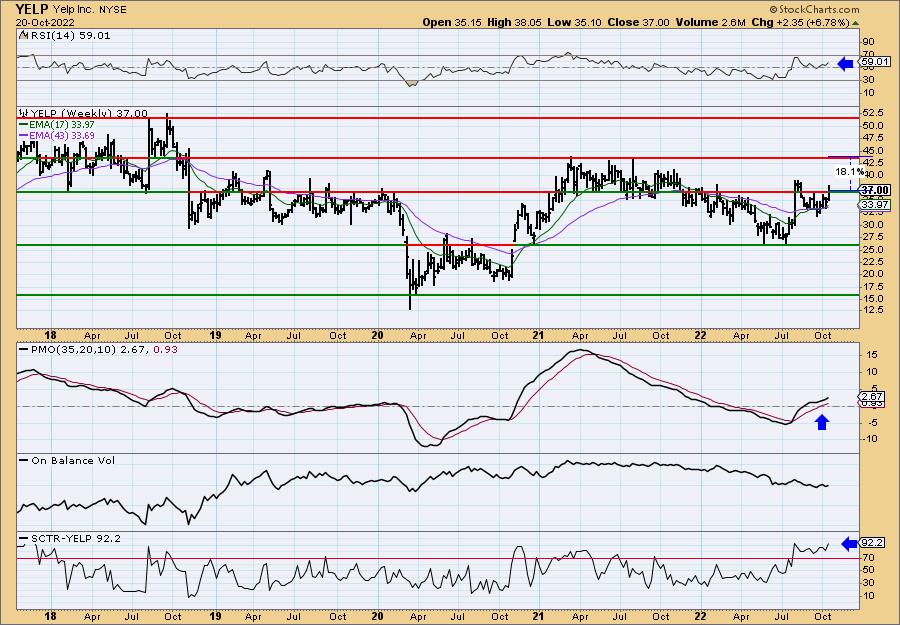The image size is (900, 625).
Task: Click the 0.93 PMO signal value in legend
Action: click(166, 349)
